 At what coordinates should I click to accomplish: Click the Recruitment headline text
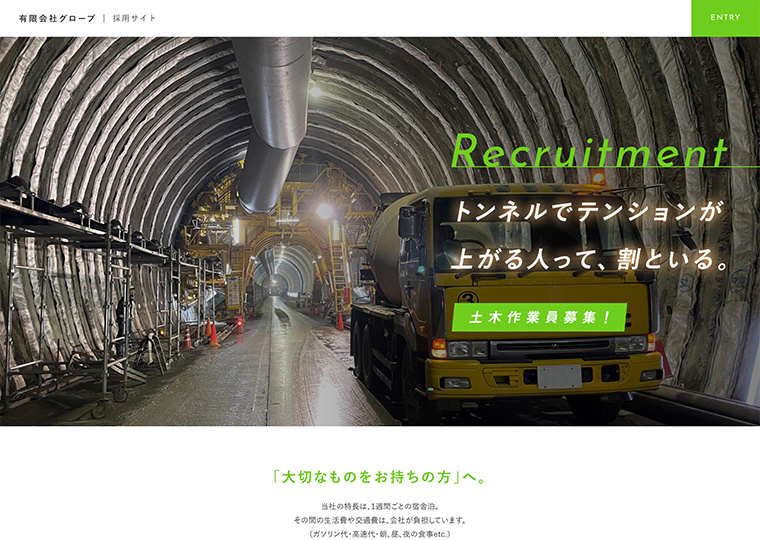point(589,150)
